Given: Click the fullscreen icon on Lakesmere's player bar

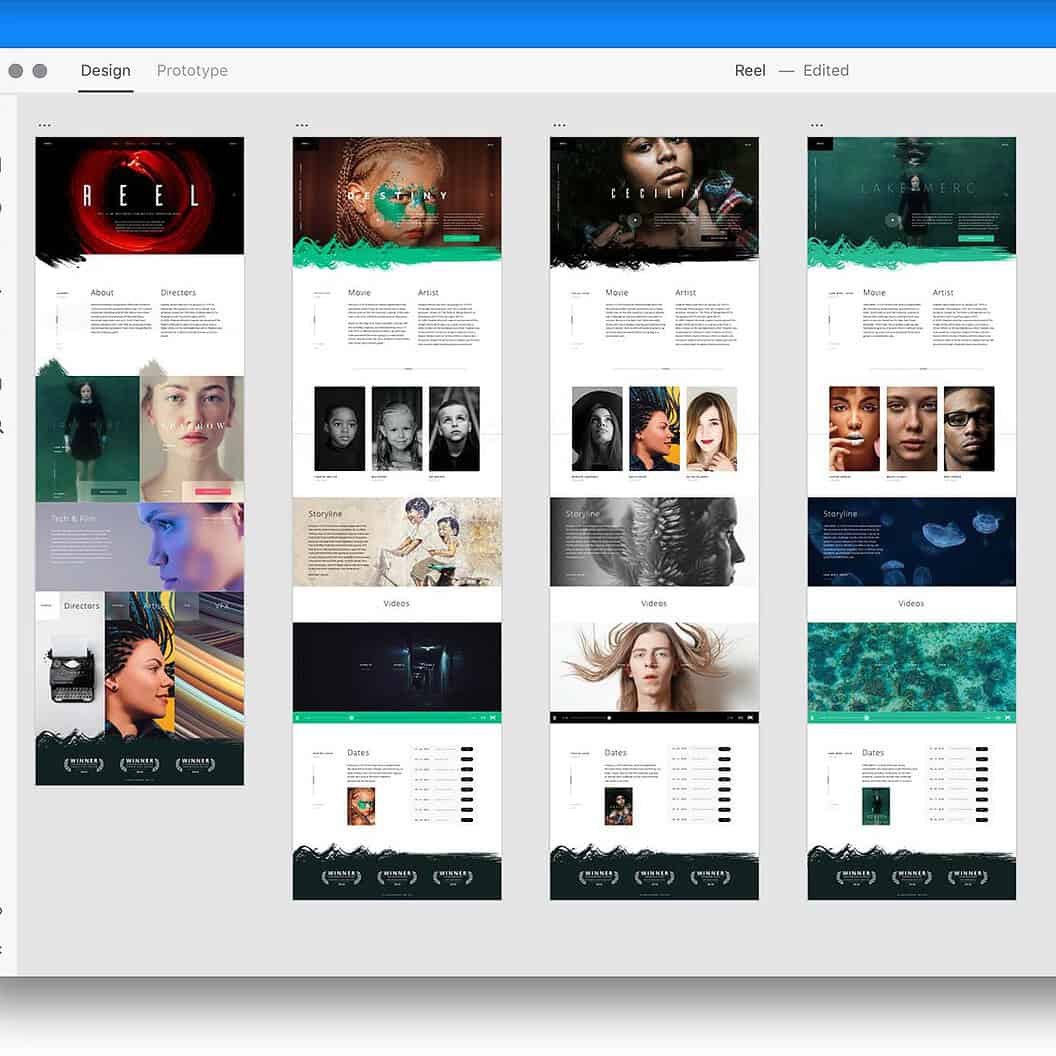Looking at the screenshot, I should click(1007, 718).
